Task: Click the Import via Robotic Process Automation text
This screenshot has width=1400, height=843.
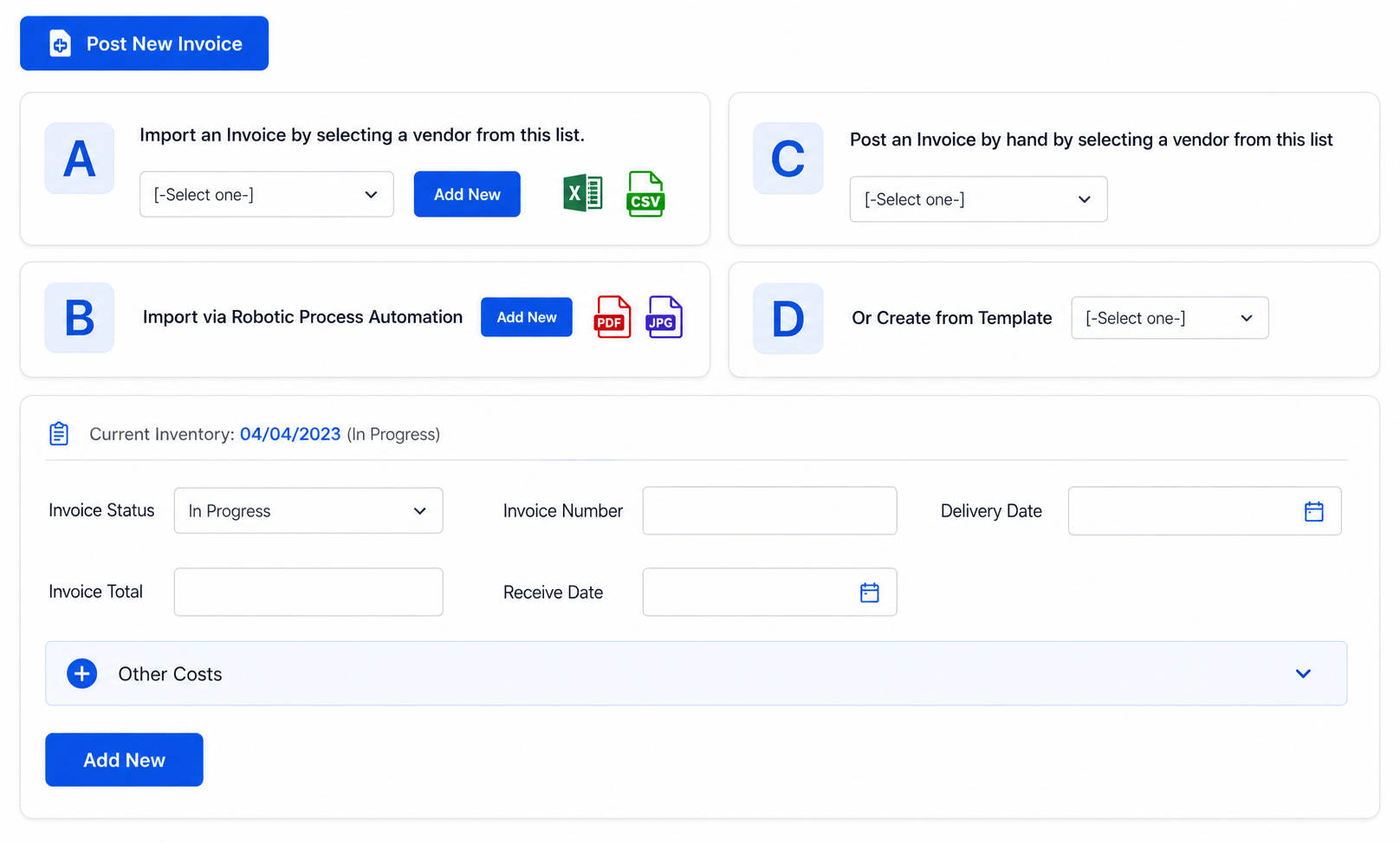Action: coord(302,317)
